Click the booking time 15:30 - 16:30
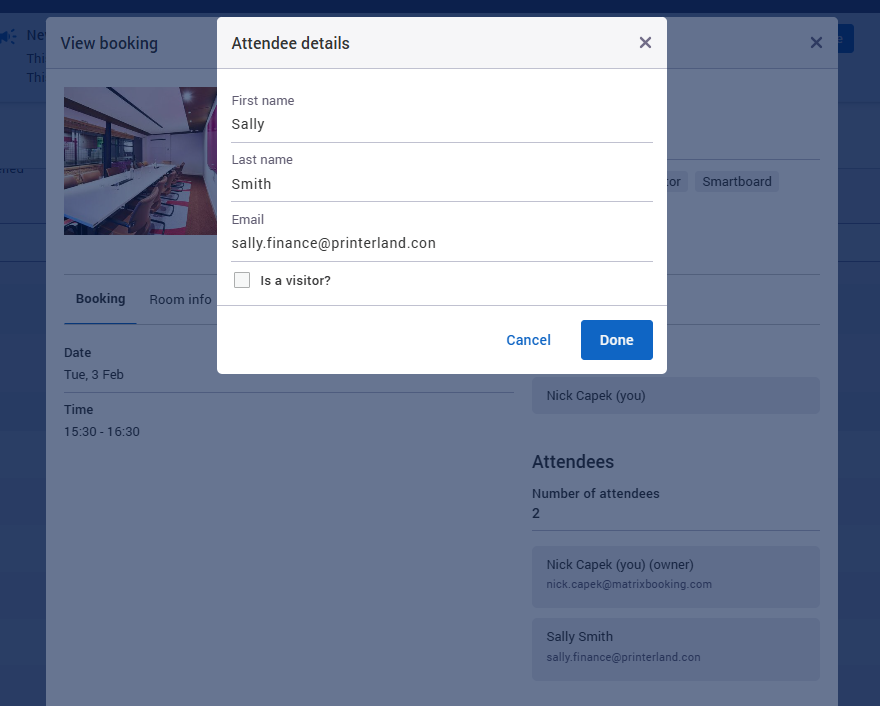This screenshot has height=706, width=880. tap(101, 431)
